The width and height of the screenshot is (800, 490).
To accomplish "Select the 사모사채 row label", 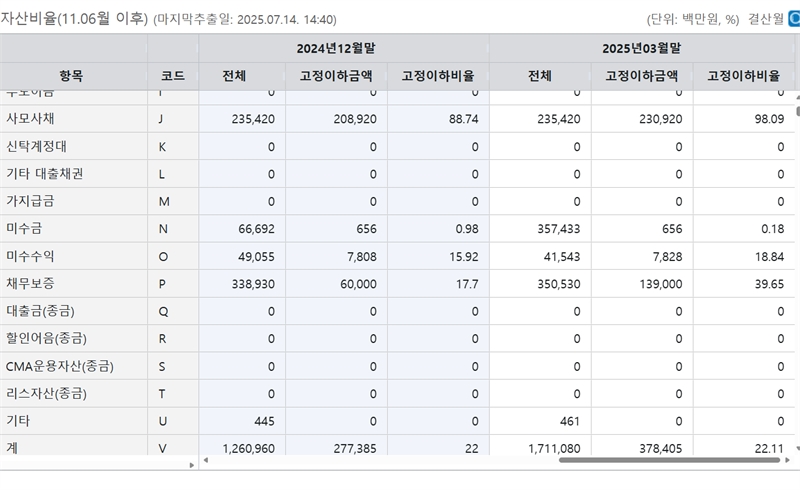I will coord(33,119).
